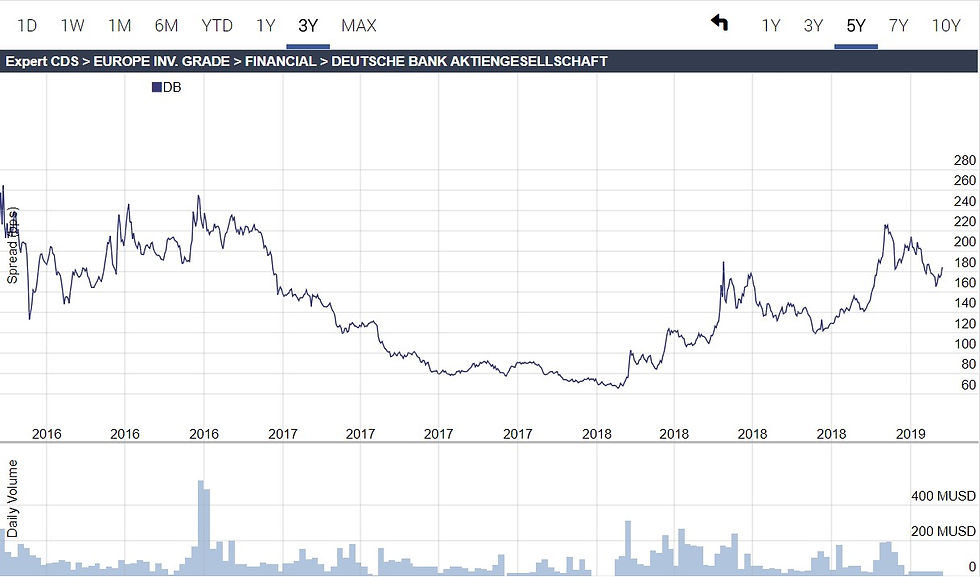Click the DB legend label

[172, 88]
